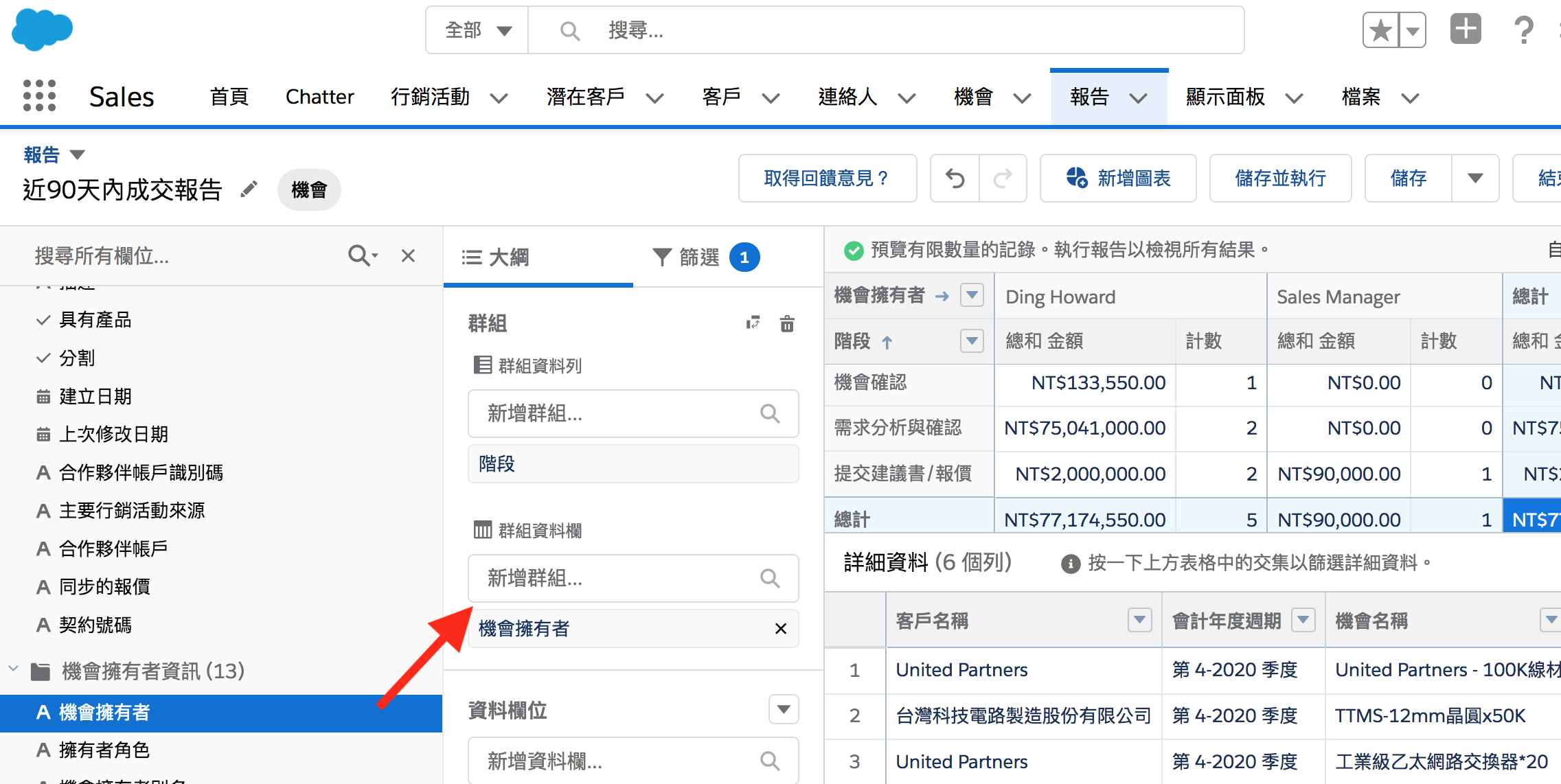Open the Chatter navigation tab
1561x784 pixels.
pos(319,97)
